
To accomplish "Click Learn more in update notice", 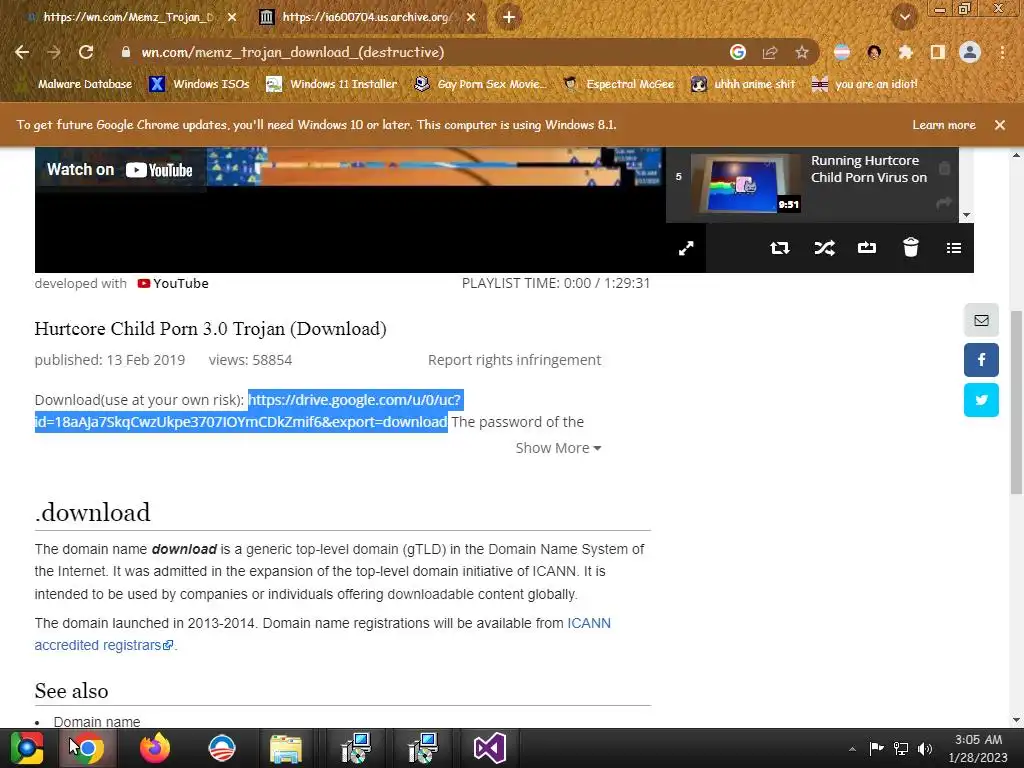I will [944, 125].
